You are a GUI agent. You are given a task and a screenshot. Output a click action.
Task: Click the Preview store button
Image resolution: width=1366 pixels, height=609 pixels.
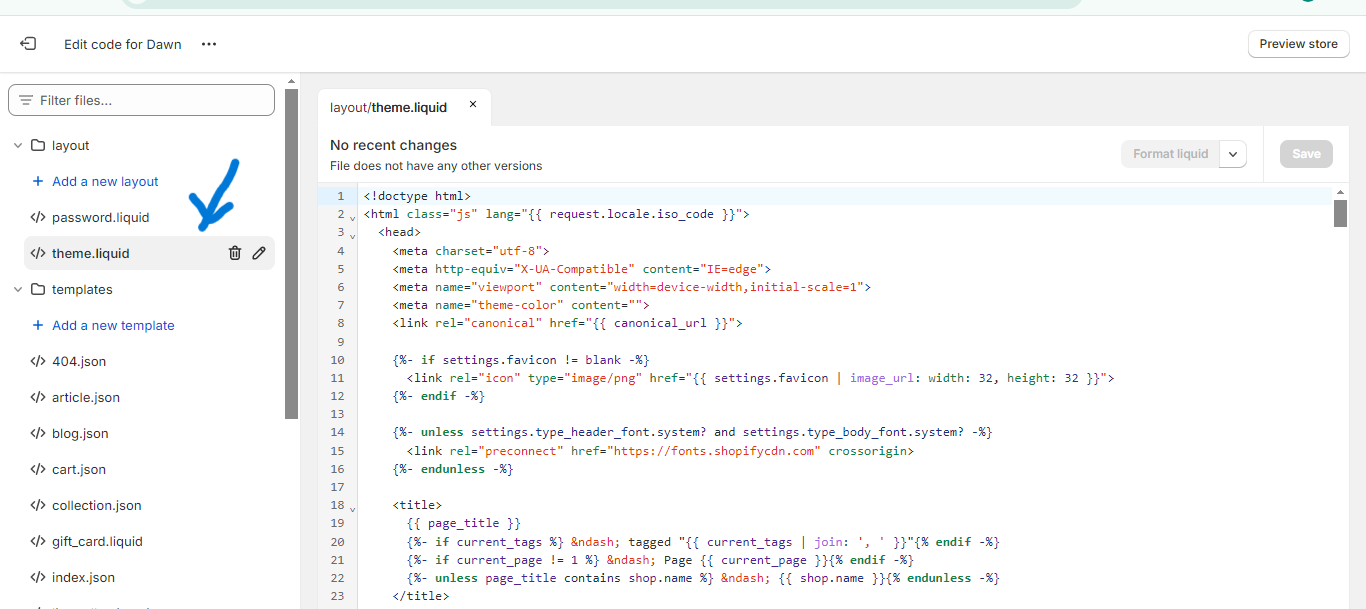(1298, 44)
